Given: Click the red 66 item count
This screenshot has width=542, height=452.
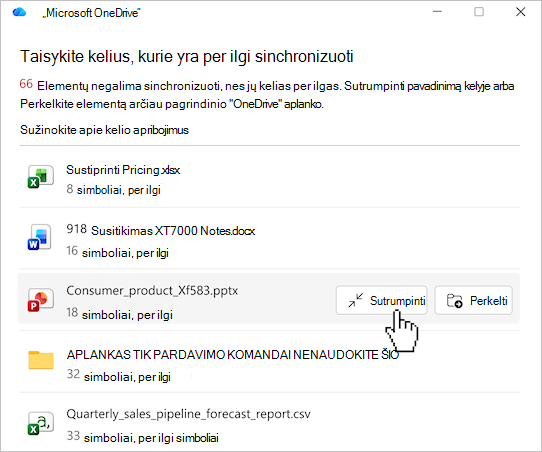Looking at the screenshot, I should (x=26, y=84).
